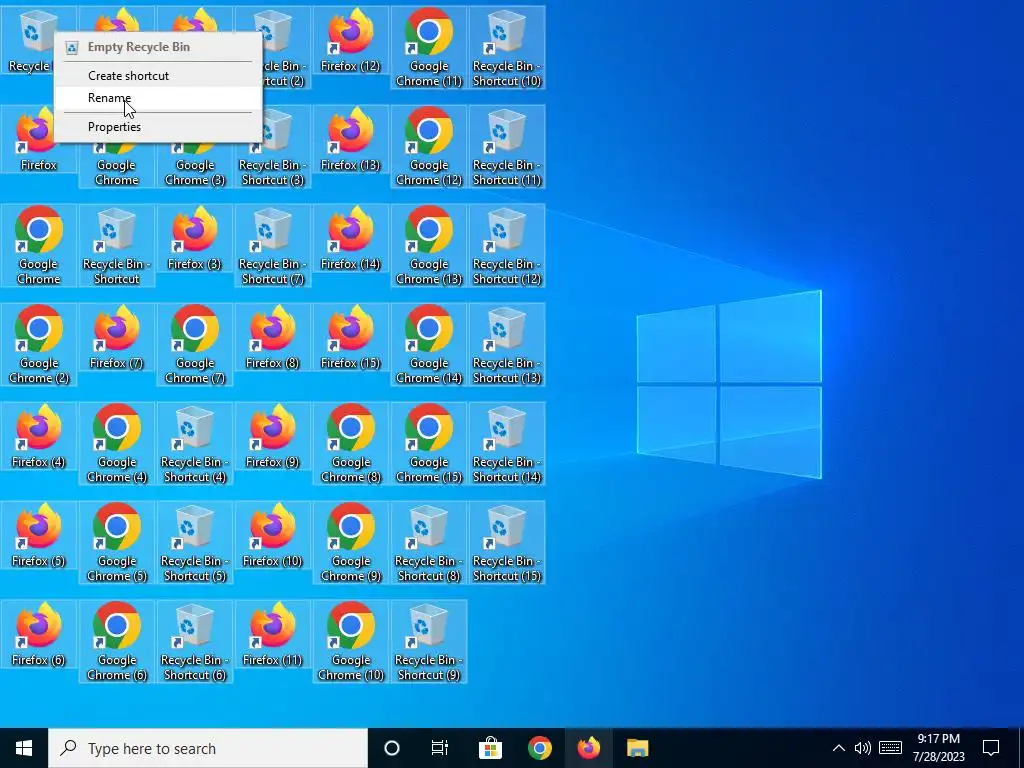
Task: Click Recycle Bin - Shortcut (14)
Action: (507, 444)
